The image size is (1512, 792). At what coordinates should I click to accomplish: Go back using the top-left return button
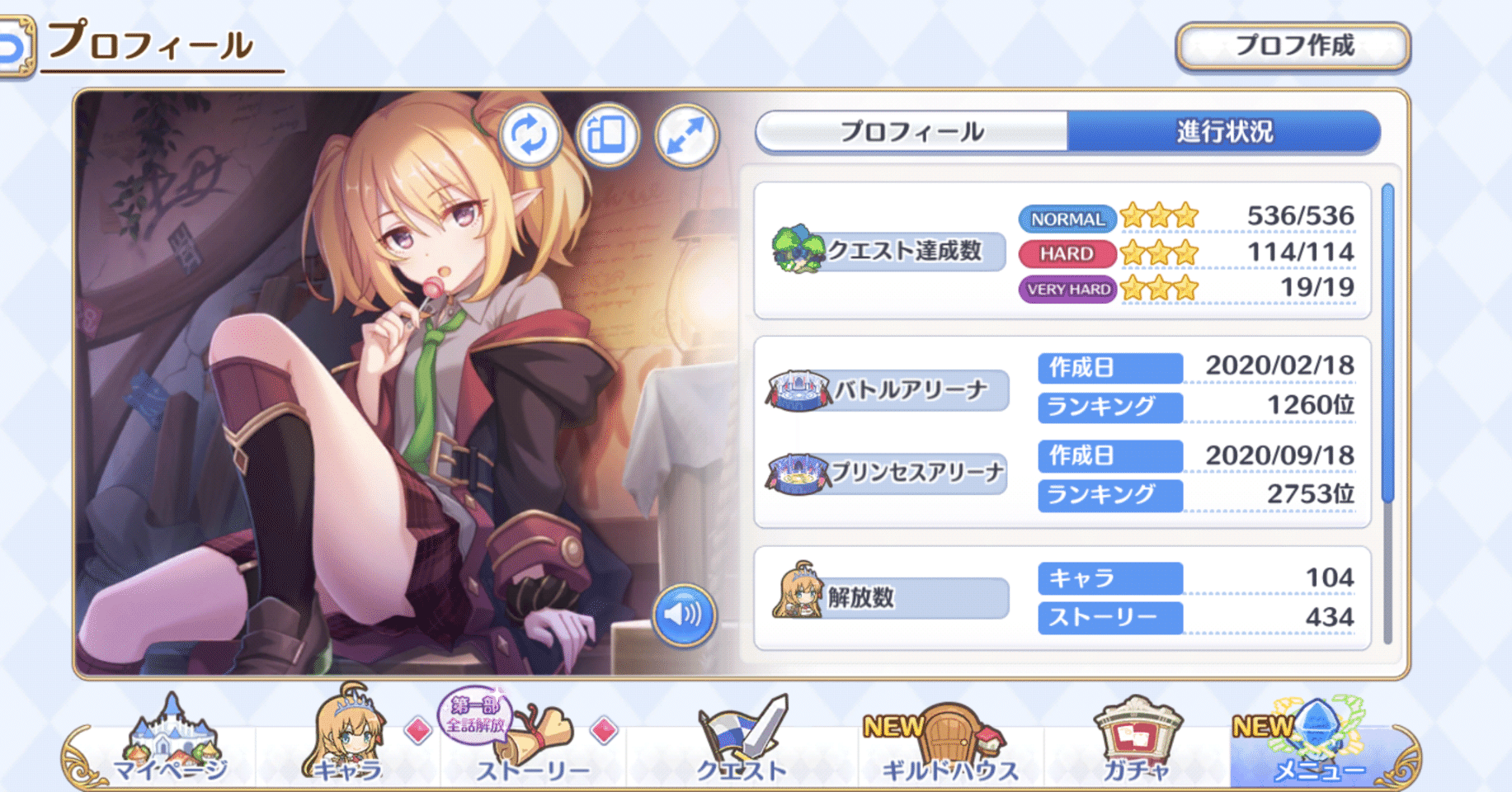click(15, 48)
